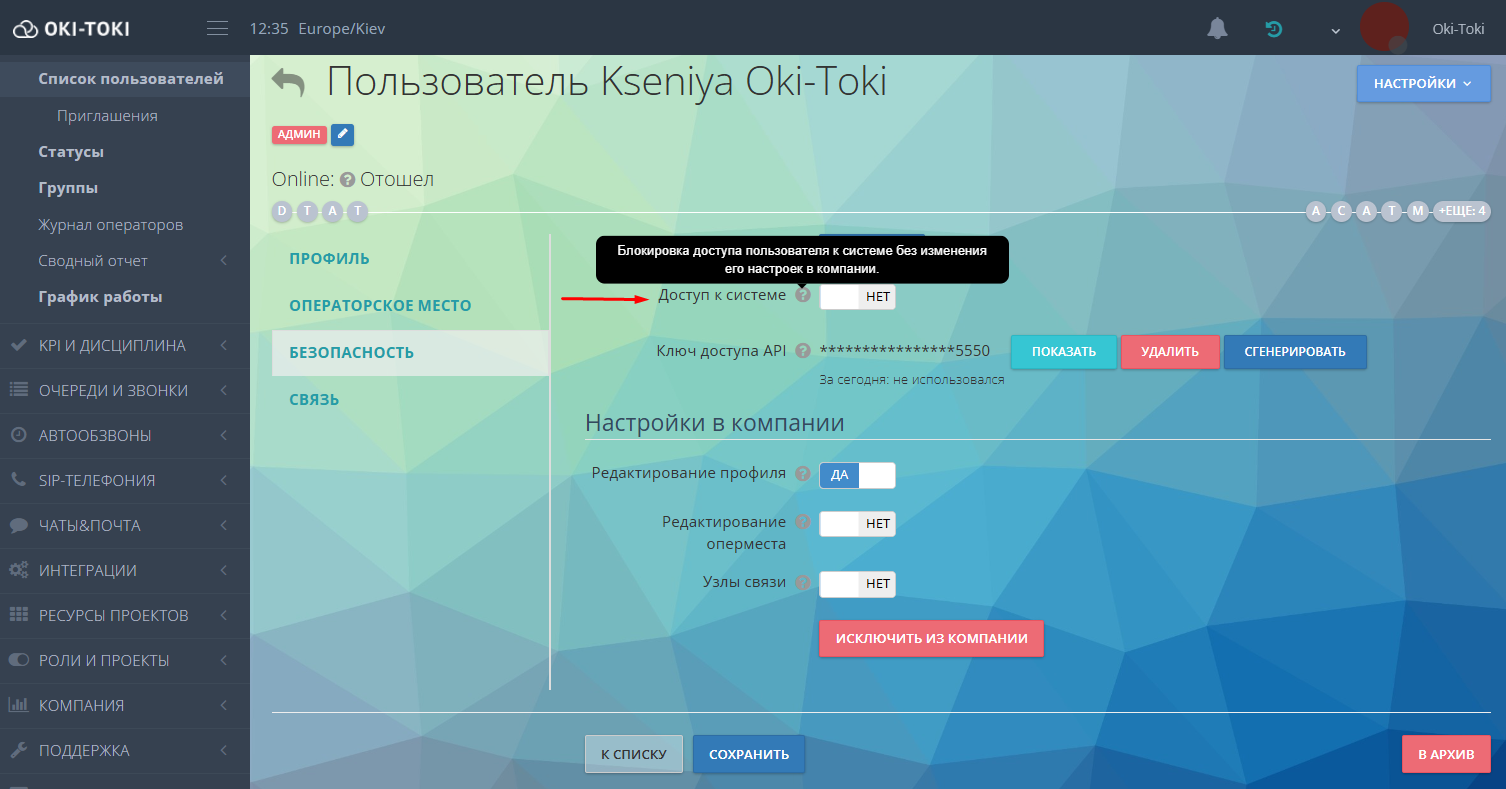Go back with the arrow icon
The height and width of the screenshot is (789, 1506).
click(288, 82)
